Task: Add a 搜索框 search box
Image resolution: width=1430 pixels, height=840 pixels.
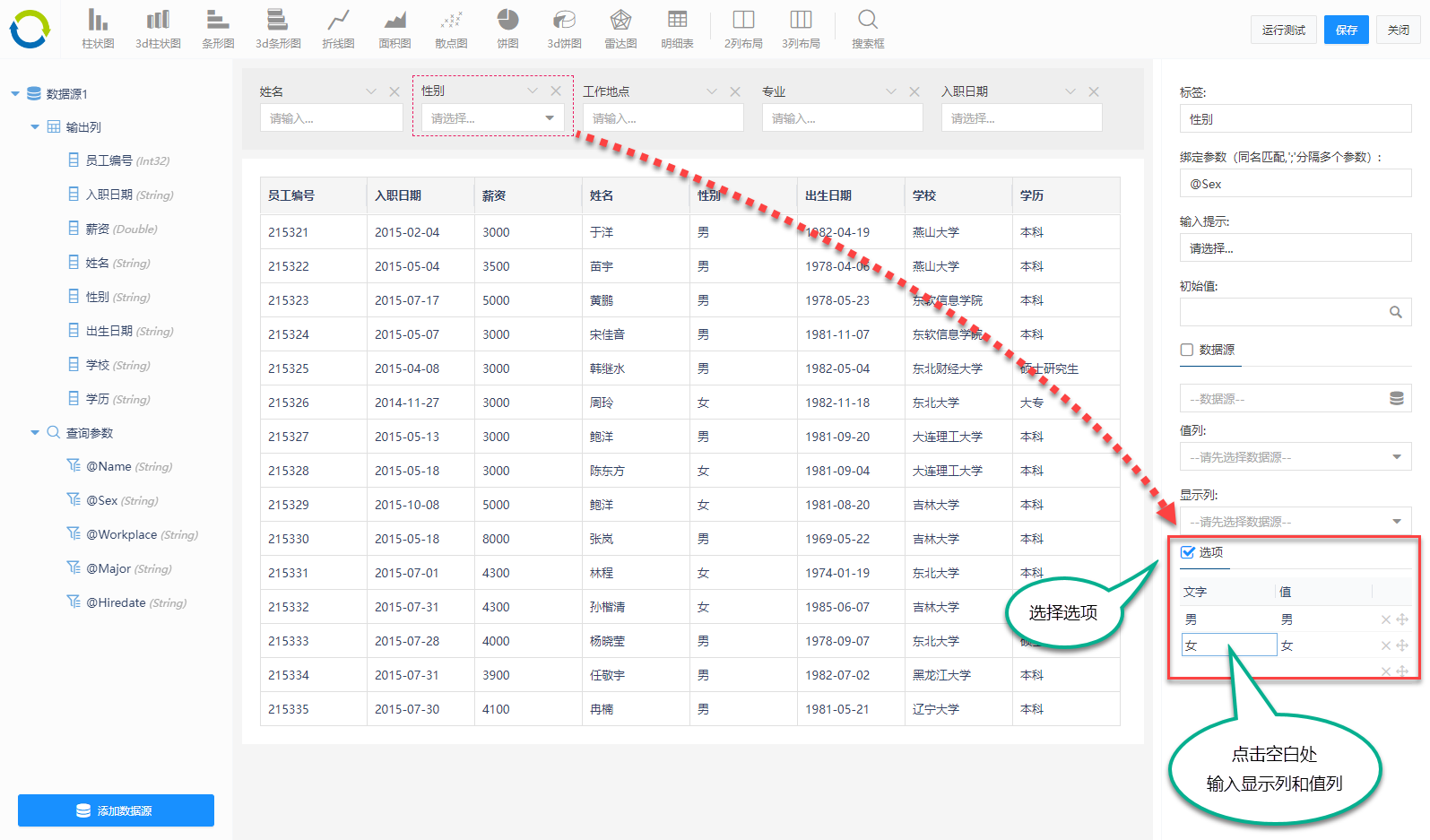Action: (868, 29)
